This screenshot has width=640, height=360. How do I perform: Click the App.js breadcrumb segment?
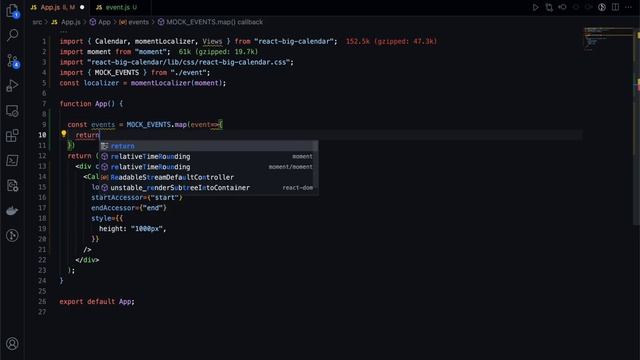click(66, 22)
